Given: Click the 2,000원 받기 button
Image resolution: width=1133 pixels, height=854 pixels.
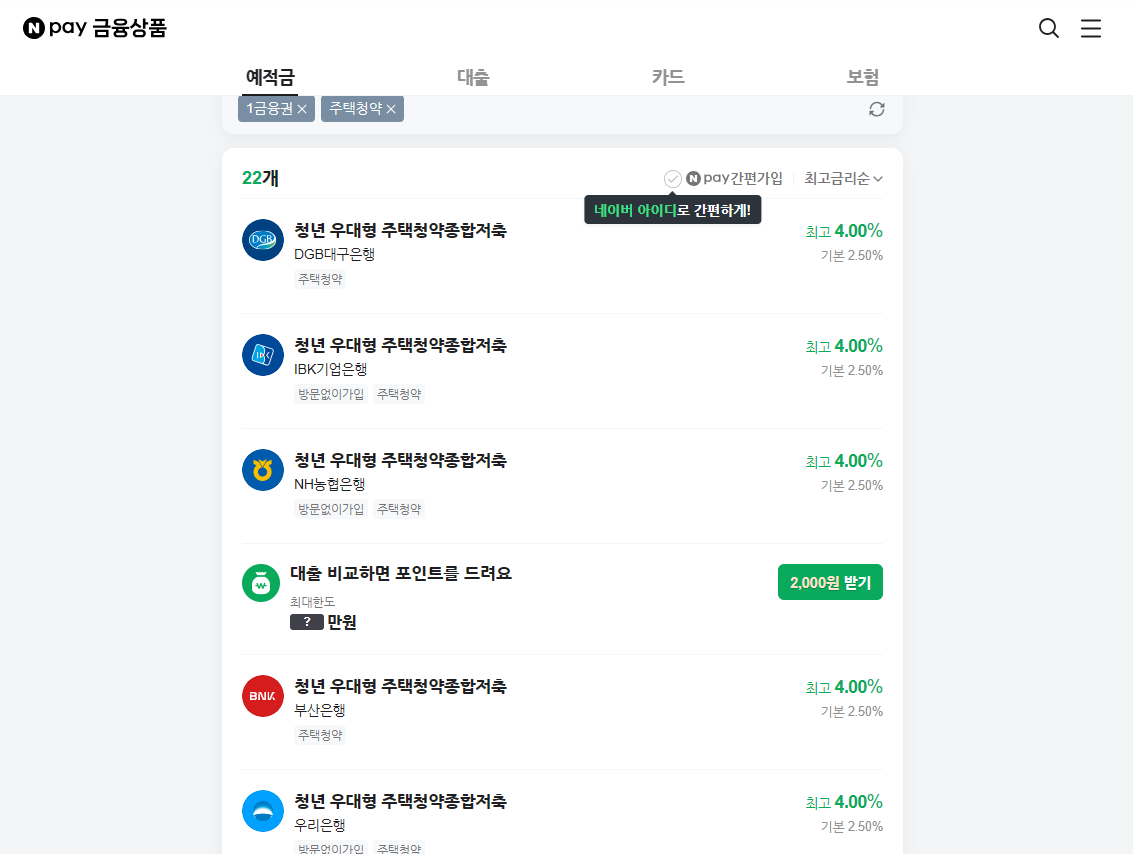Looking at the screenshot, I should pos(830,581).
